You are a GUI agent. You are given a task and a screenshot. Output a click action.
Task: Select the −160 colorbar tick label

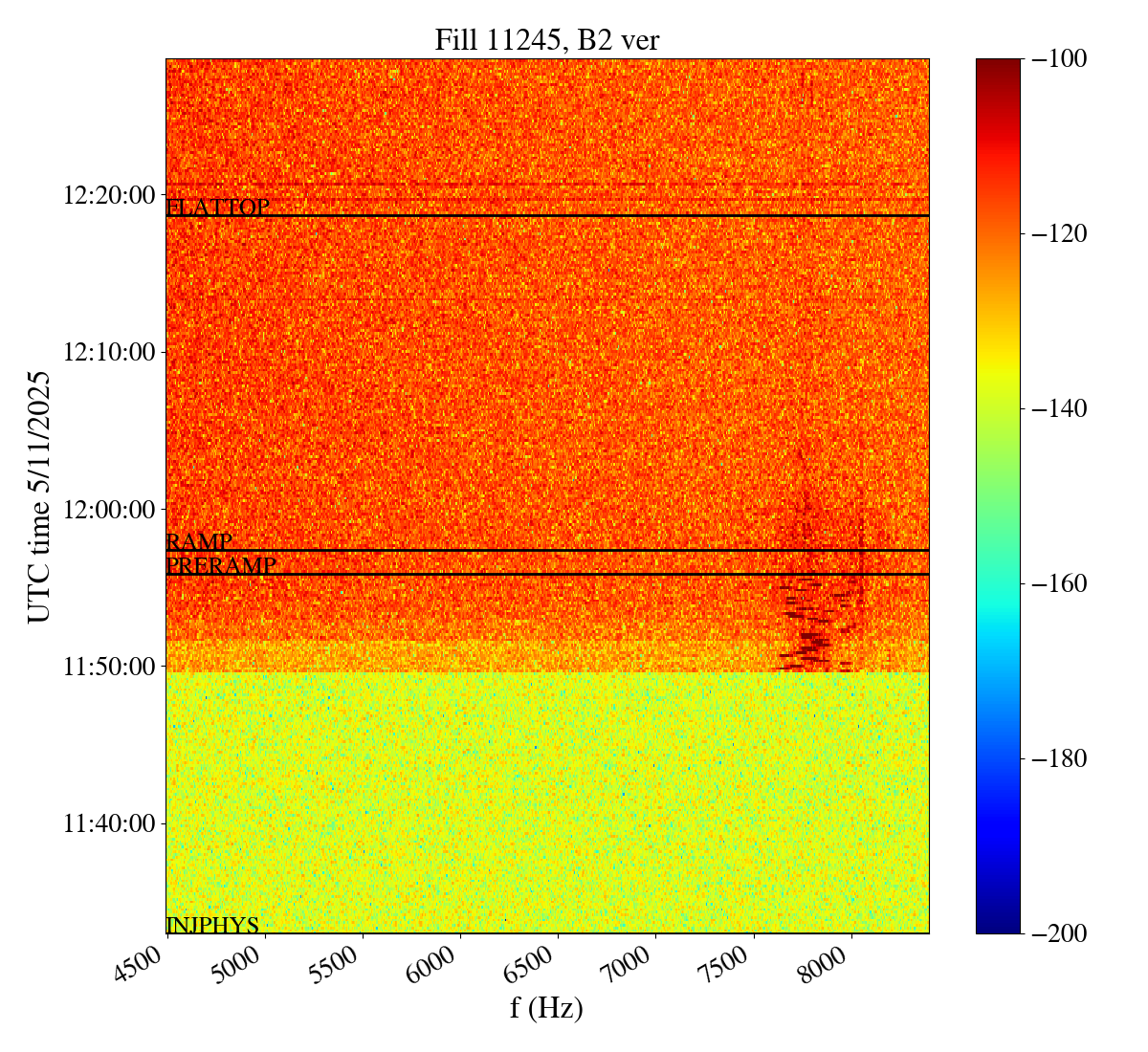(1056, 583)
